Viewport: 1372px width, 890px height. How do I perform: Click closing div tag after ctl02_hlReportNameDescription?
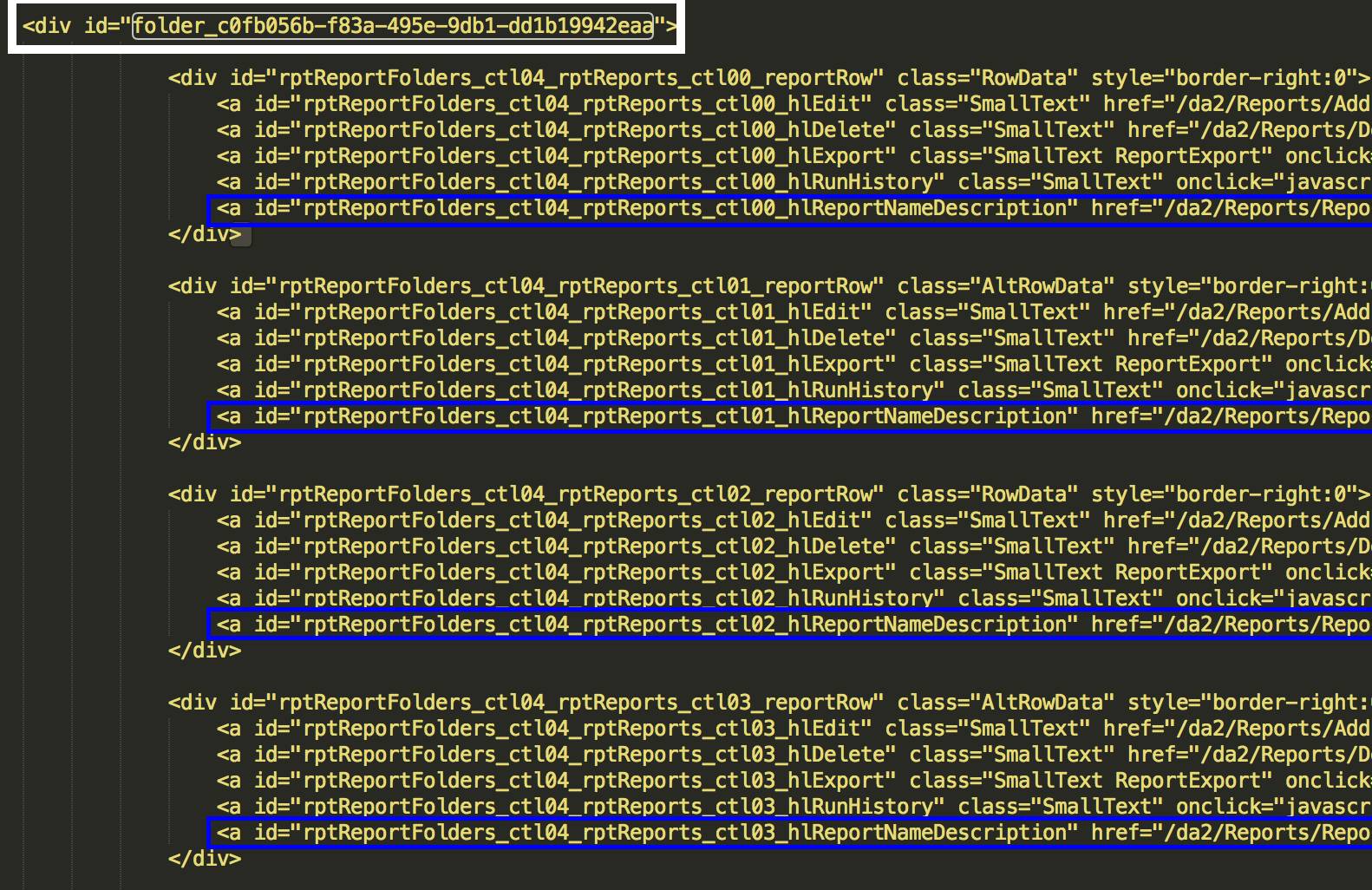[205, 651]
